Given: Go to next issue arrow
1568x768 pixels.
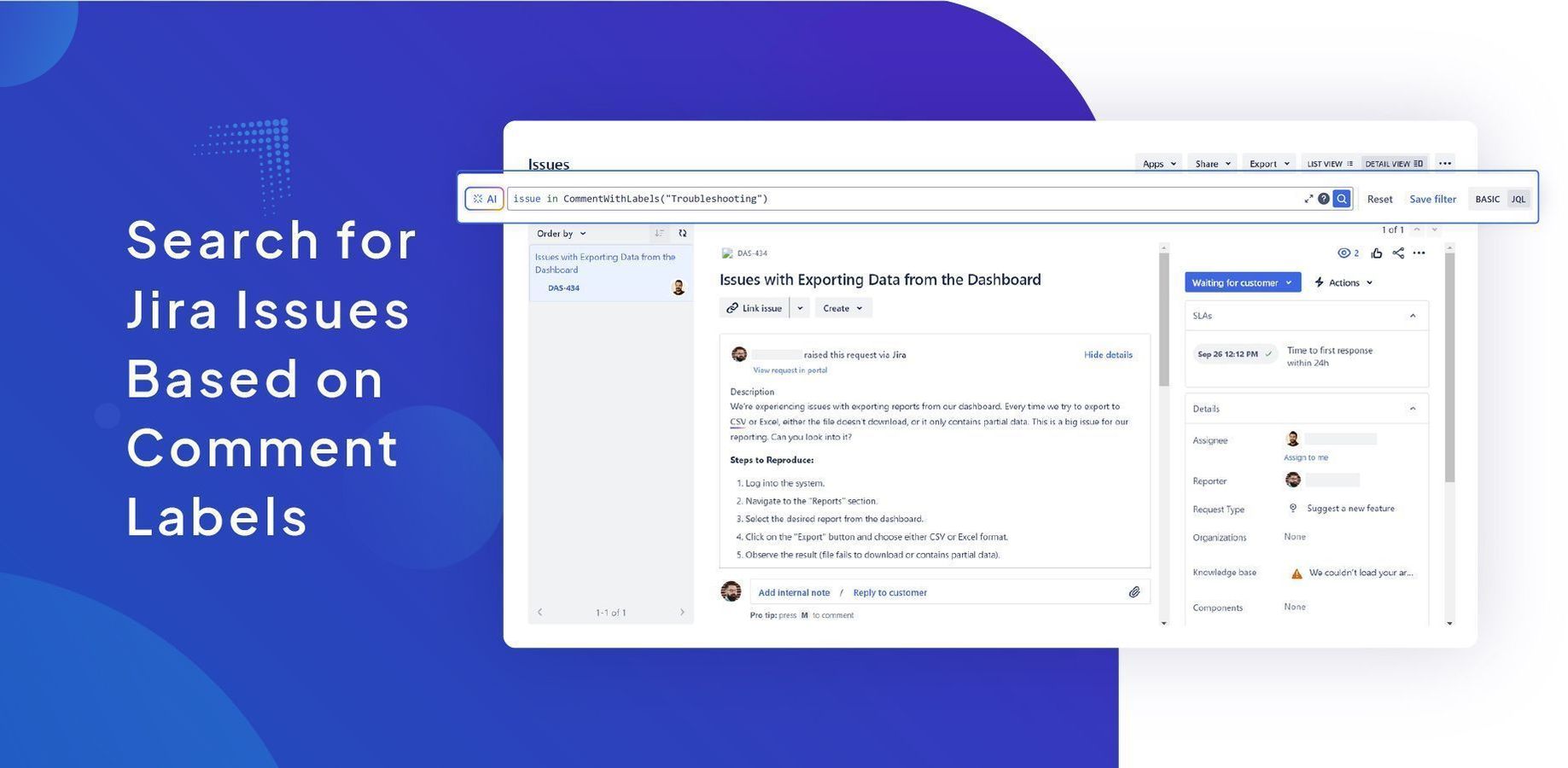Looking at the screenshot, I should [1434, 230].
